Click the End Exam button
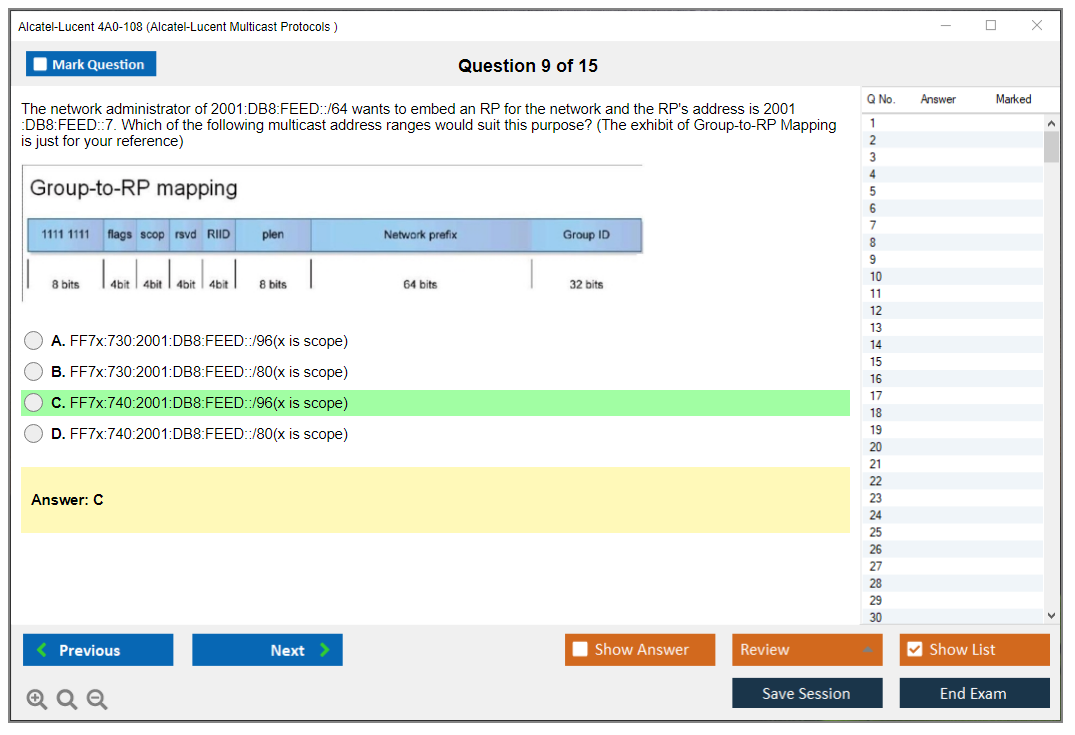The image size is (1075, 735). (974, 693)
